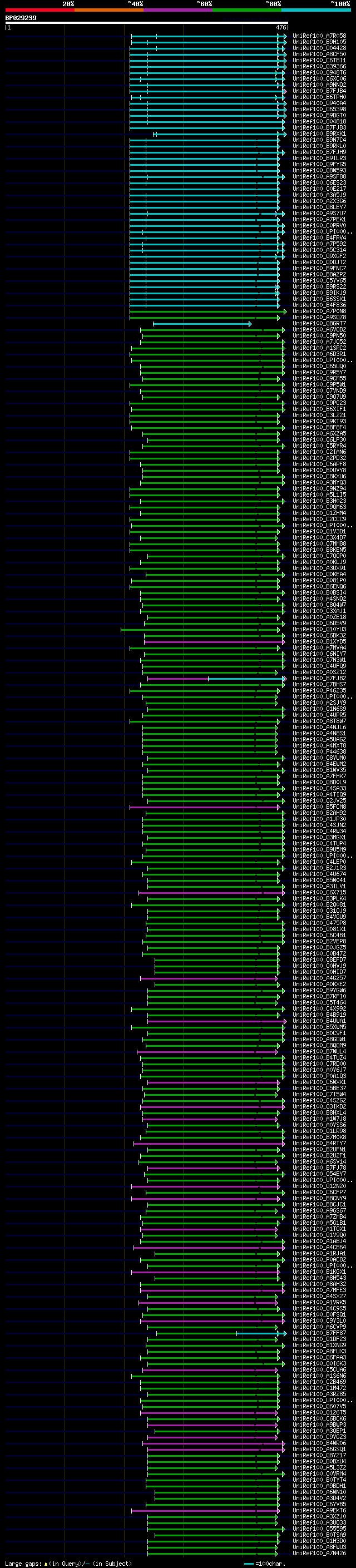
Task: Click hit label UniRef100_B3H023
Action: (319, 501)
